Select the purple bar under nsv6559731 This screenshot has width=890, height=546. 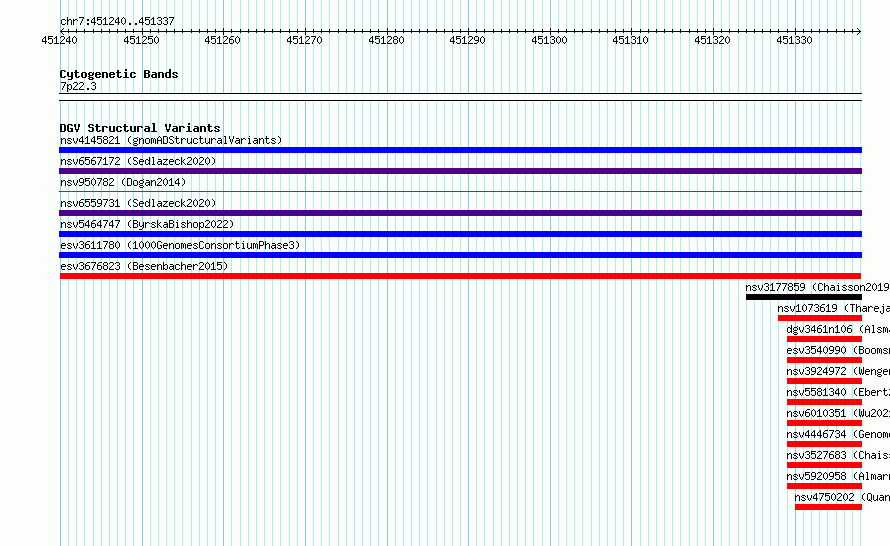460,213
